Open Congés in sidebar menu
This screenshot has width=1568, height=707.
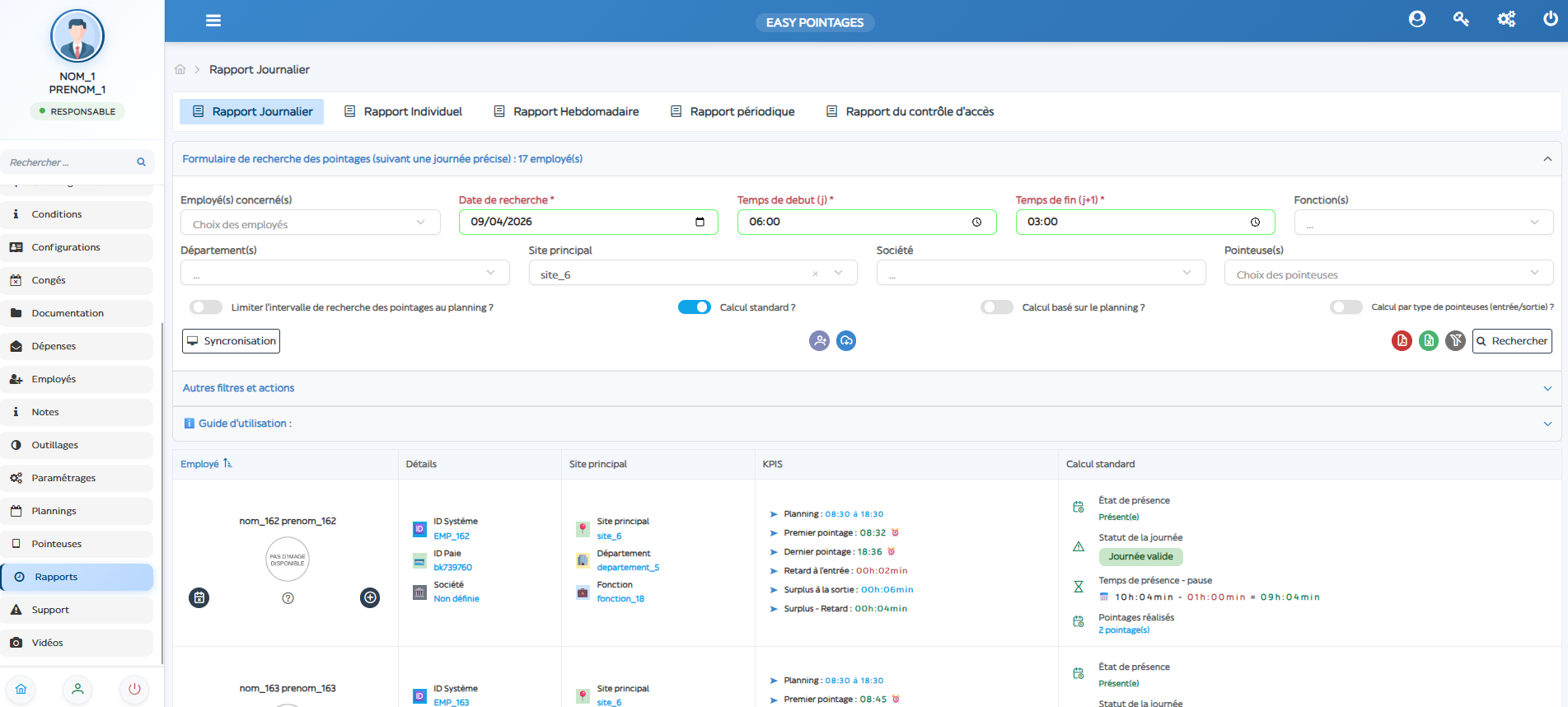[x=77, y=280]
